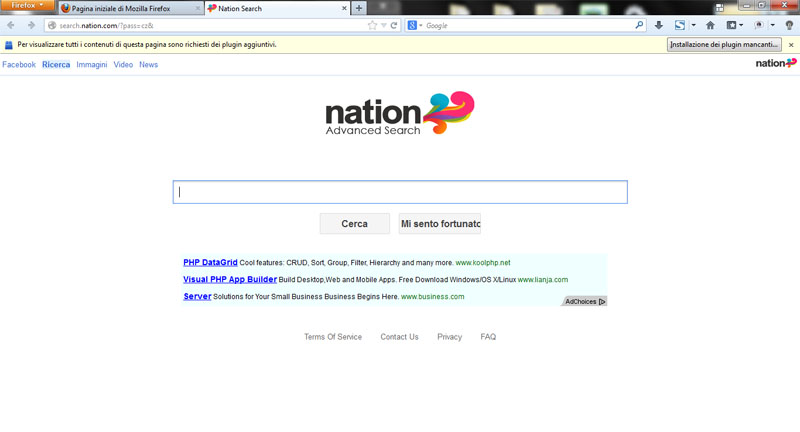The height and width of the screenshot is (432, 800).
Task: Expand the dropdown next to the round addon icon
Action: pyautogui.click(x=772, y=25)
